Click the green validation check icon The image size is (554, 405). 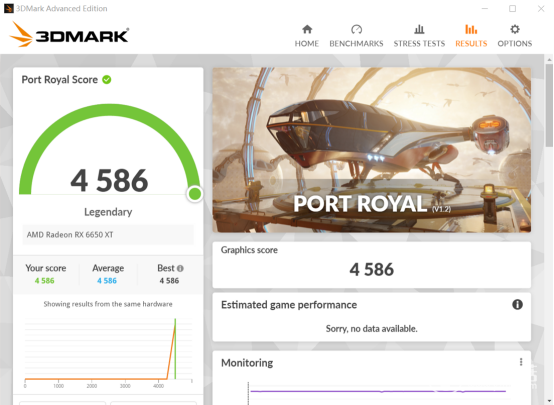tap(107, 80)
